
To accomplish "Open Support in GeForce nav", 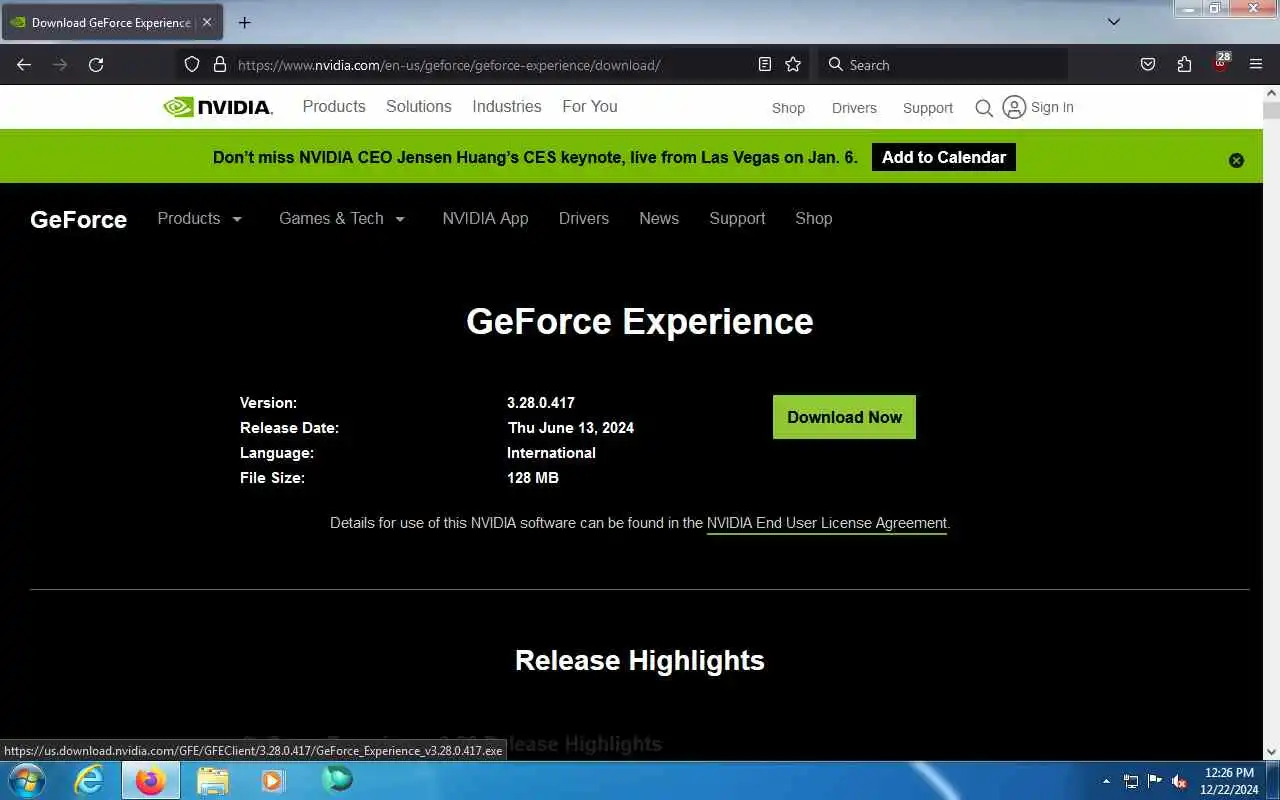I will pyautogui.click(x=737, y=218).
